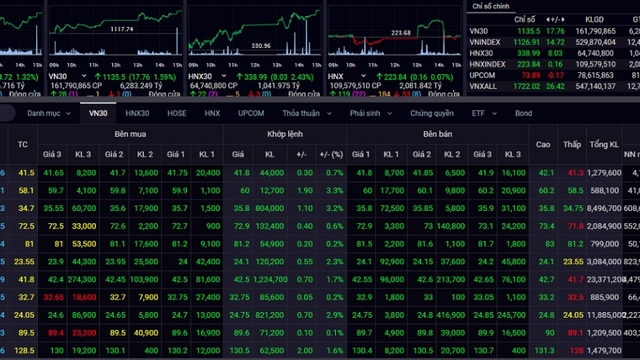Sort by the Chỉ số column header
This screenshot has width=640, height=360.
click(524, 20)
